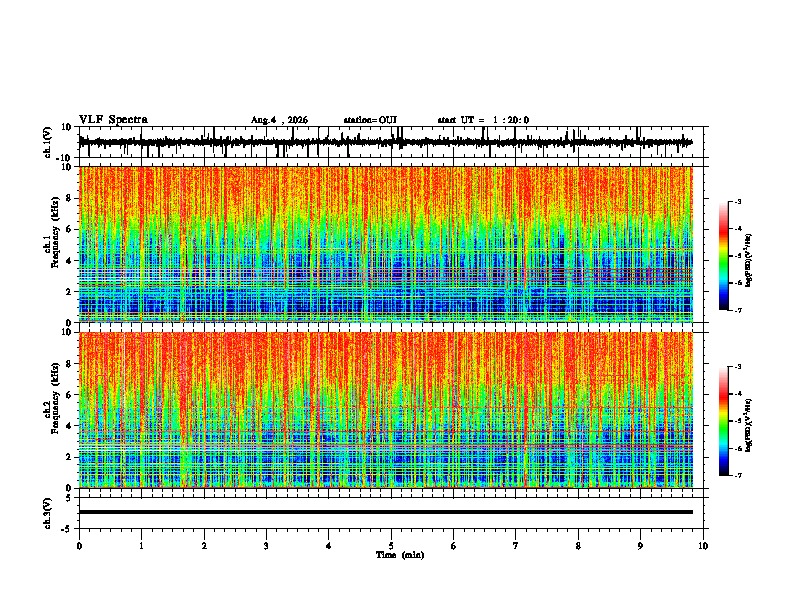Click inside the ch.1 spectrogram panel
The height and width of the screenshot is (612, 792).
click(x=385, y=244)
